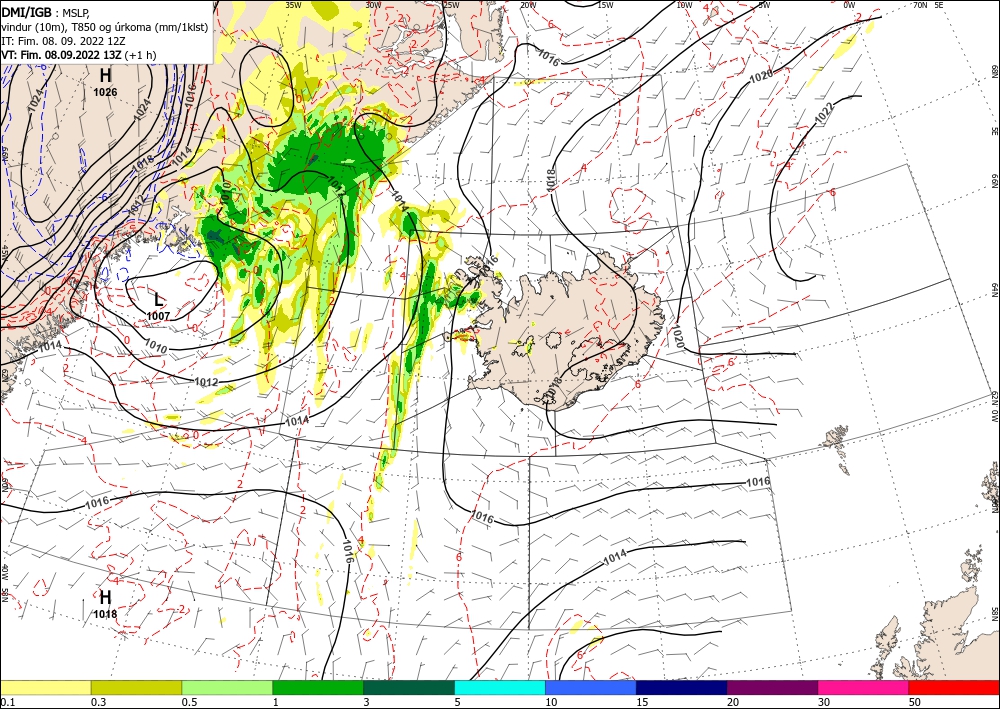The width and height of the screenshot is (1000, 709).
Task: Select the '68N' latitude label on the right edge
Action: click(x=994, y=71)
